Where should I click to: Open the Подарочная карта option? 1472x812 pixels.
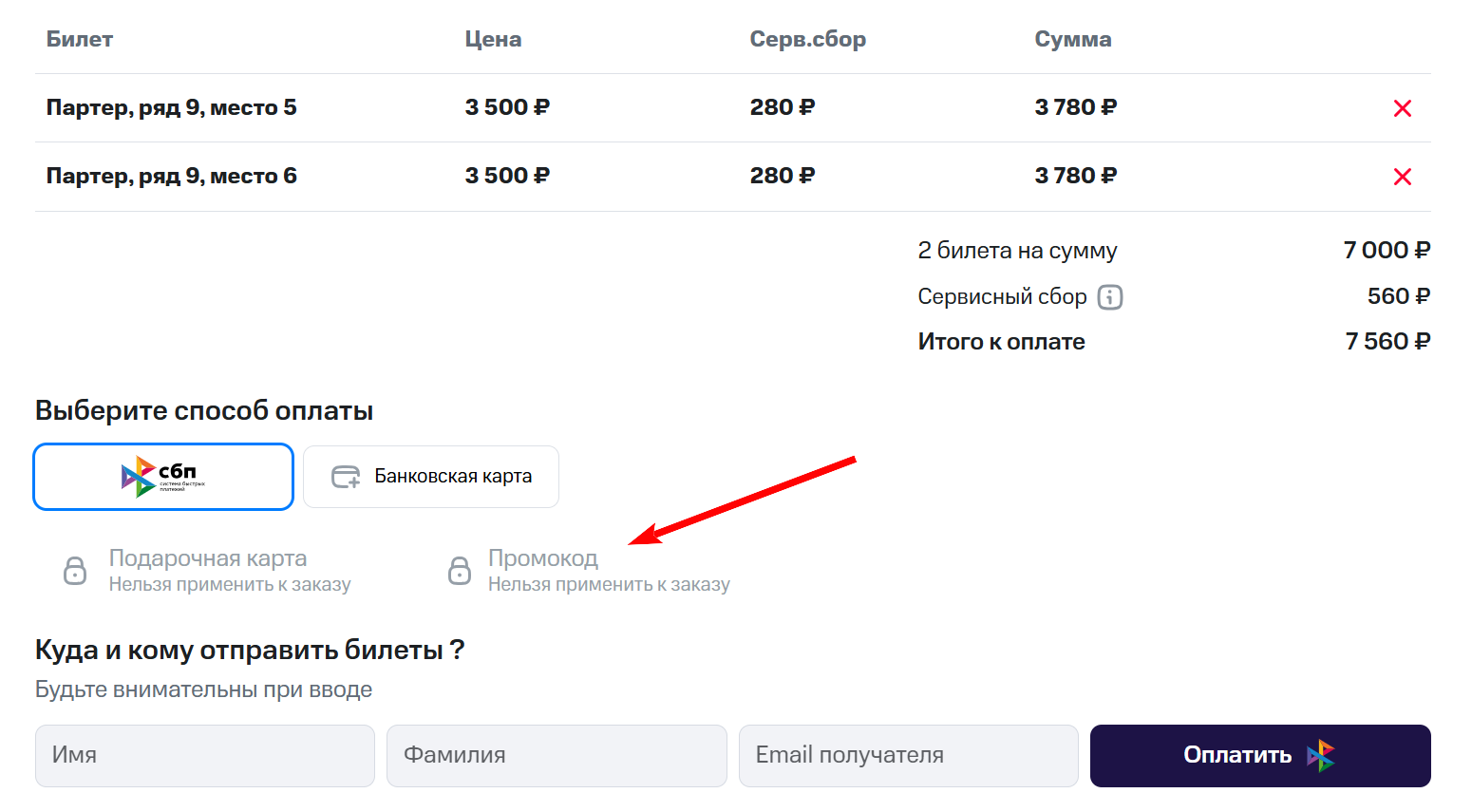tap(208, 558)
